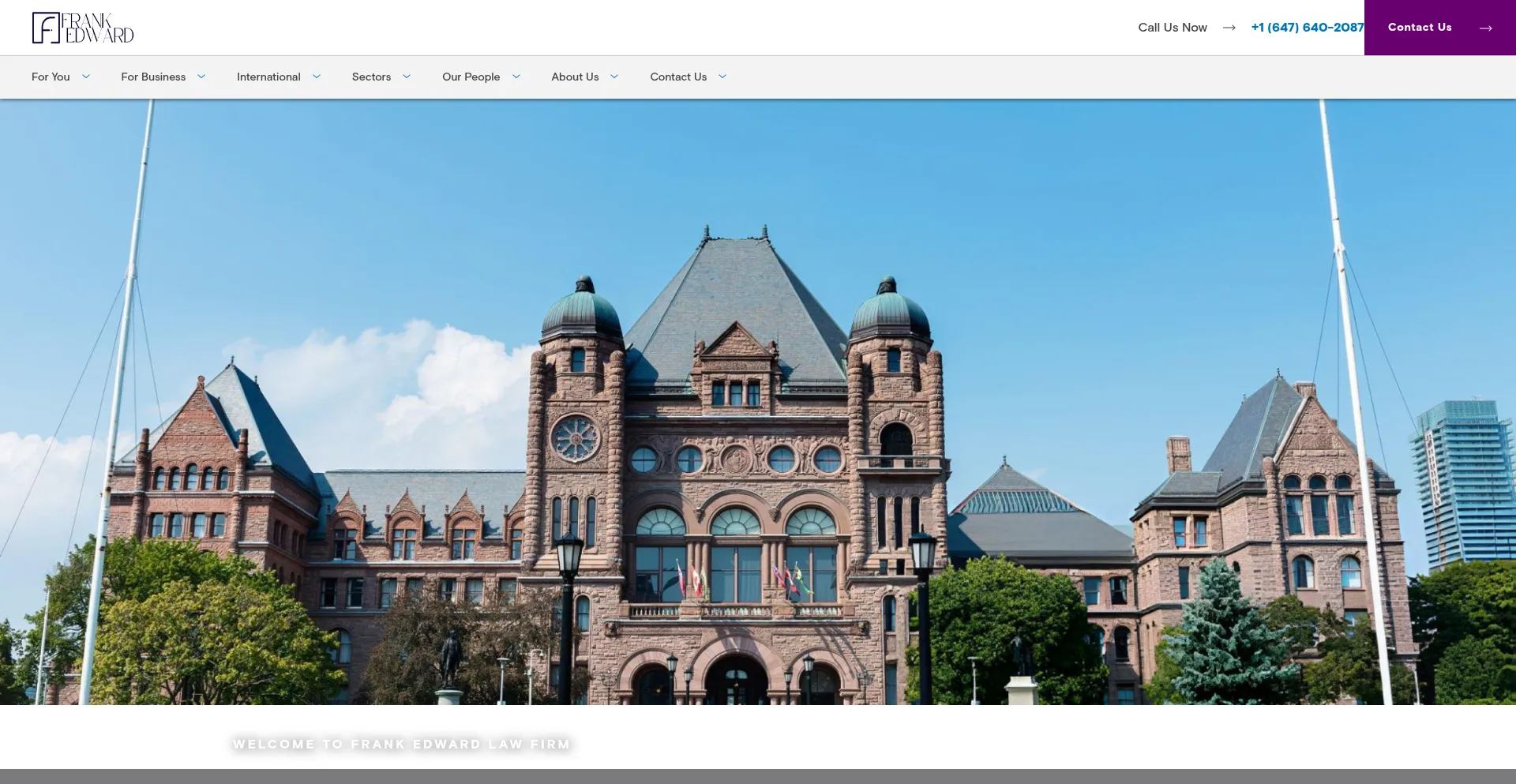
Task: Open the chevron beside Contact Us in navigation
Action: click(722, 77)
